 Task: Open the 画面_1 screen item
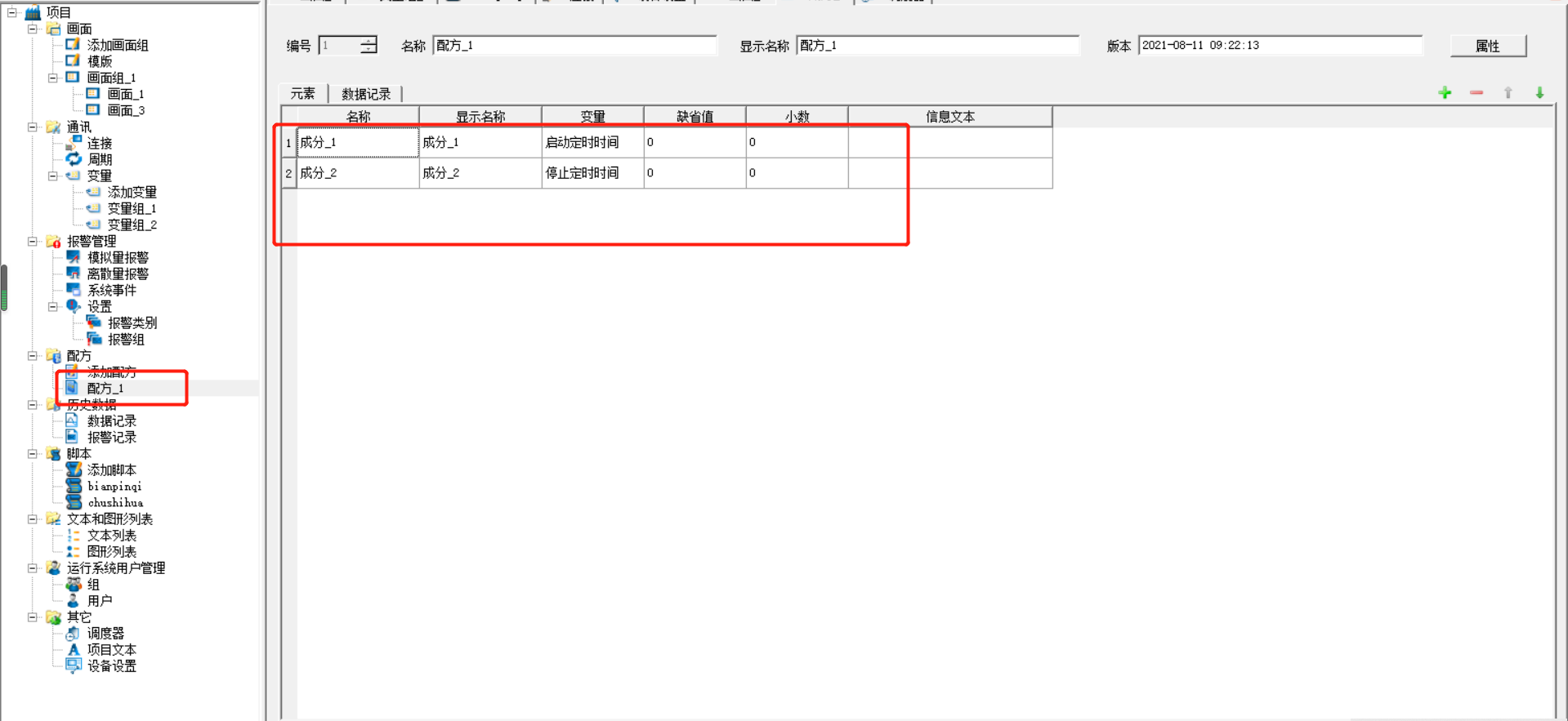[x=126, y=94]
